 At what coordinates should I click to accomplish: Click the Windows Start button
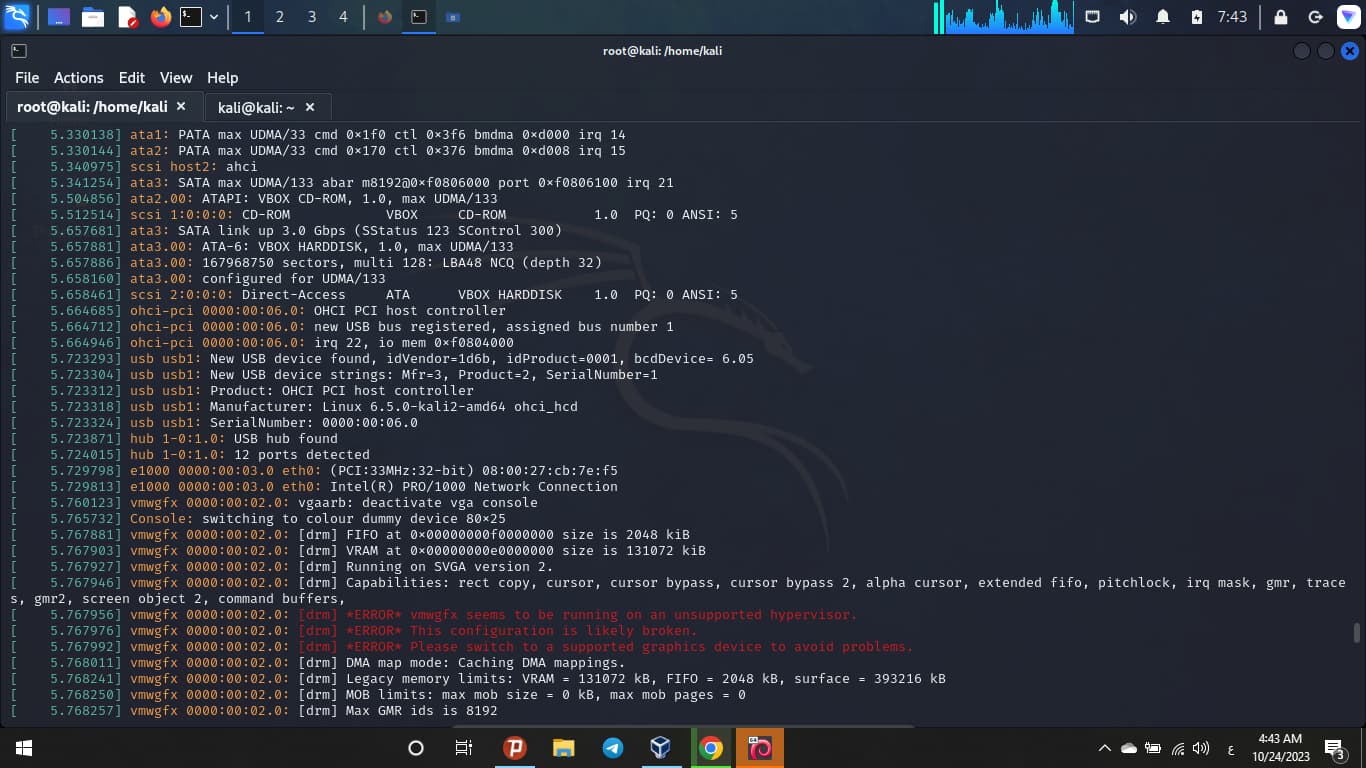(x=24, y=748)
